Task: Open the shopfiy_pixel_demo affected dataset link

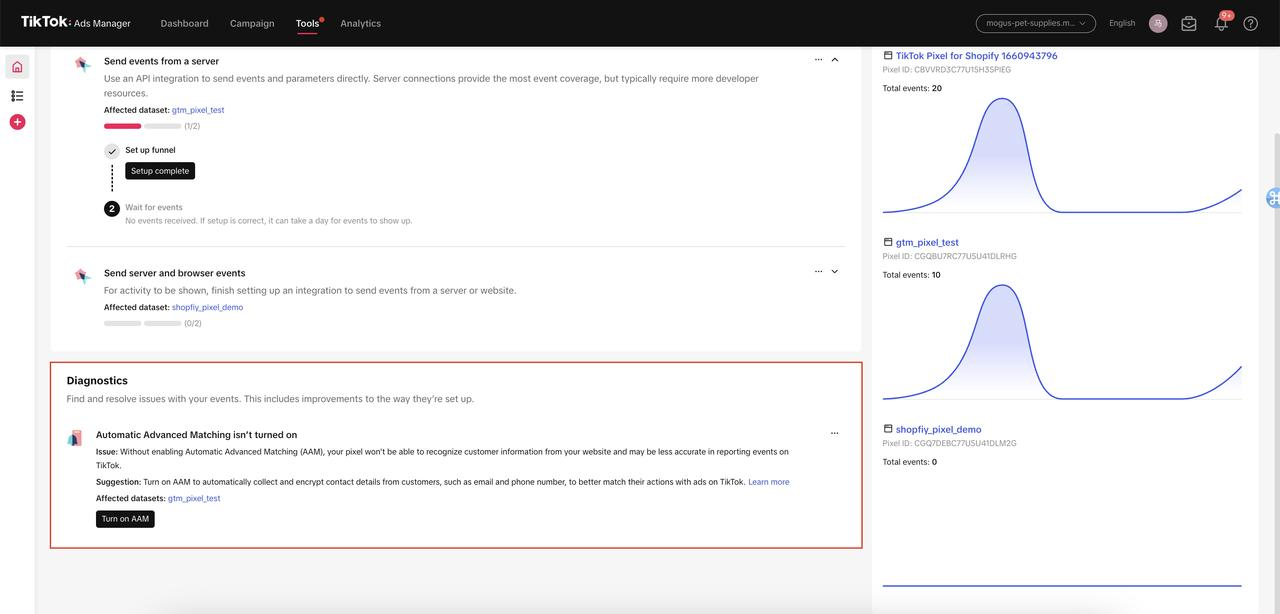Action: (207, 307)
